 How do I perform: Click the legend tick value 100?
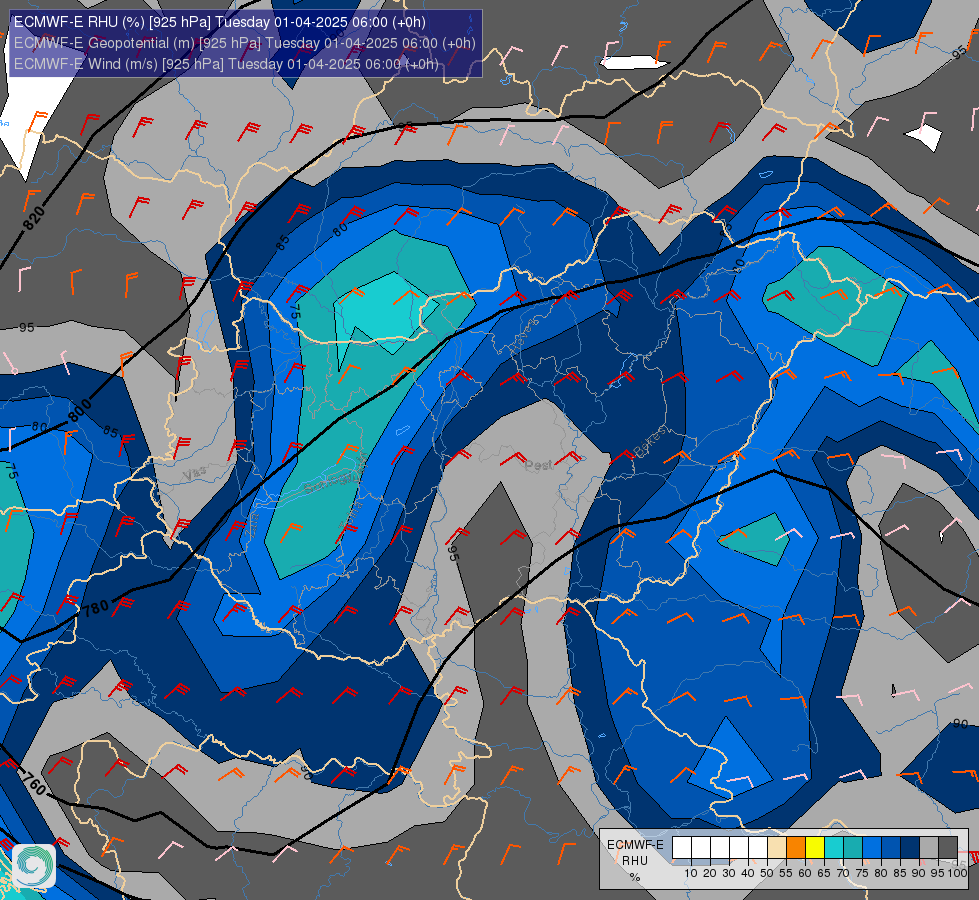(x=958, y=873)
